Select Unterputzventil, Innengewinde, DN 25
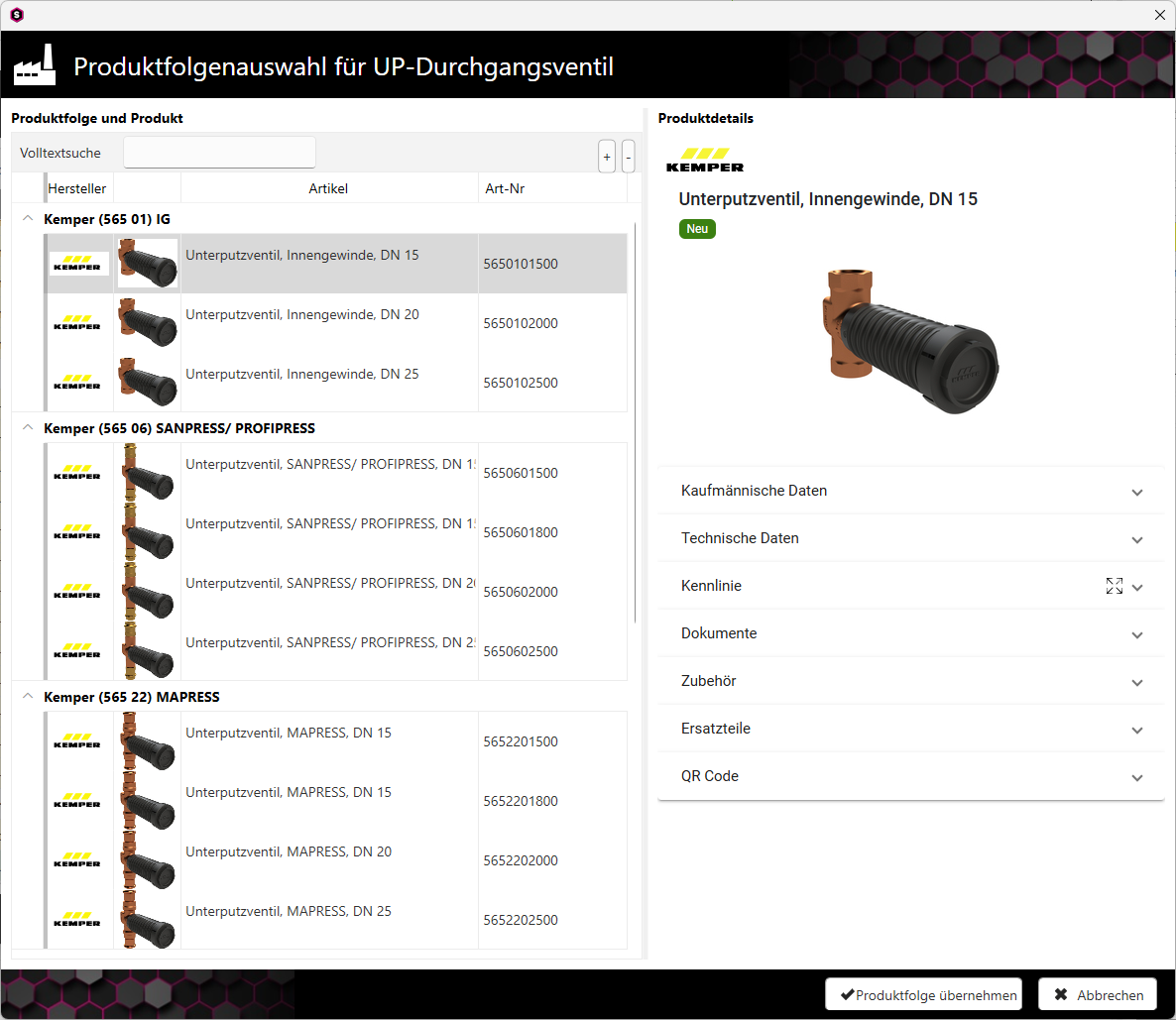This screenshot has height=1020, width=1176. pyautogui.click(x=302, y=375)
